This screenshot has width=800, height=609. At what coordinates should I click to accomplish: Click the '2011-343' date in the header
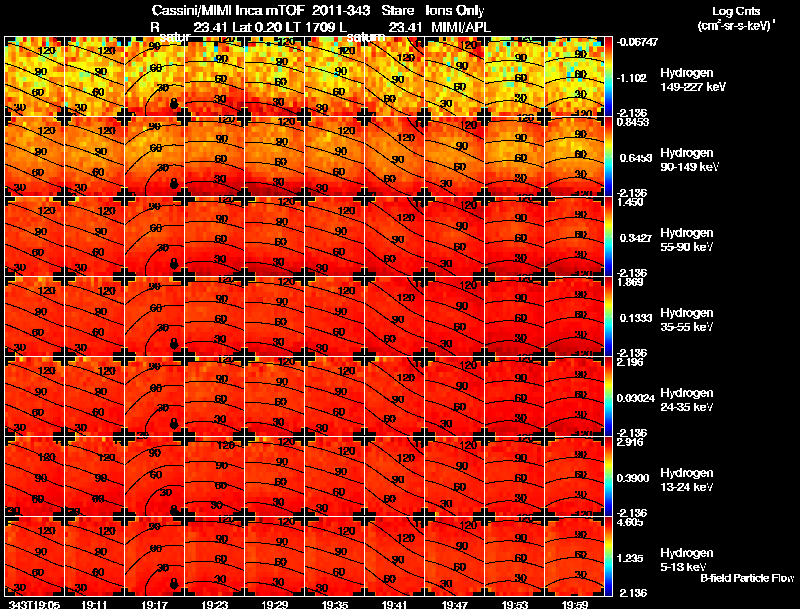coord(343,11)
